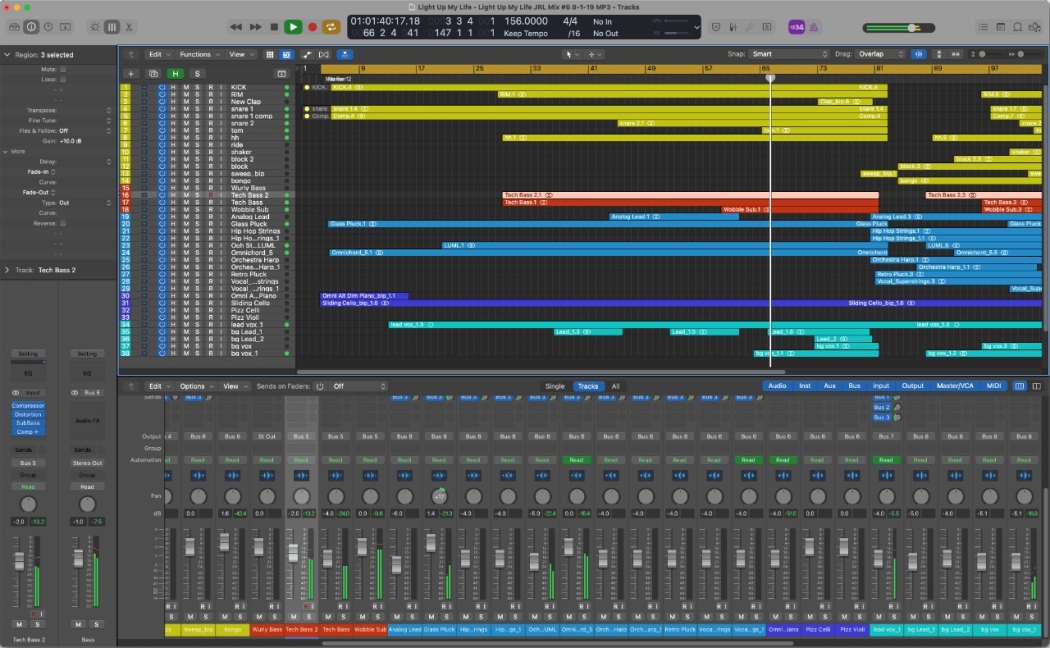Mute the KICK track with its M button
The image size is (1050, 648).
pyautogui.click(x=186, y=88)
